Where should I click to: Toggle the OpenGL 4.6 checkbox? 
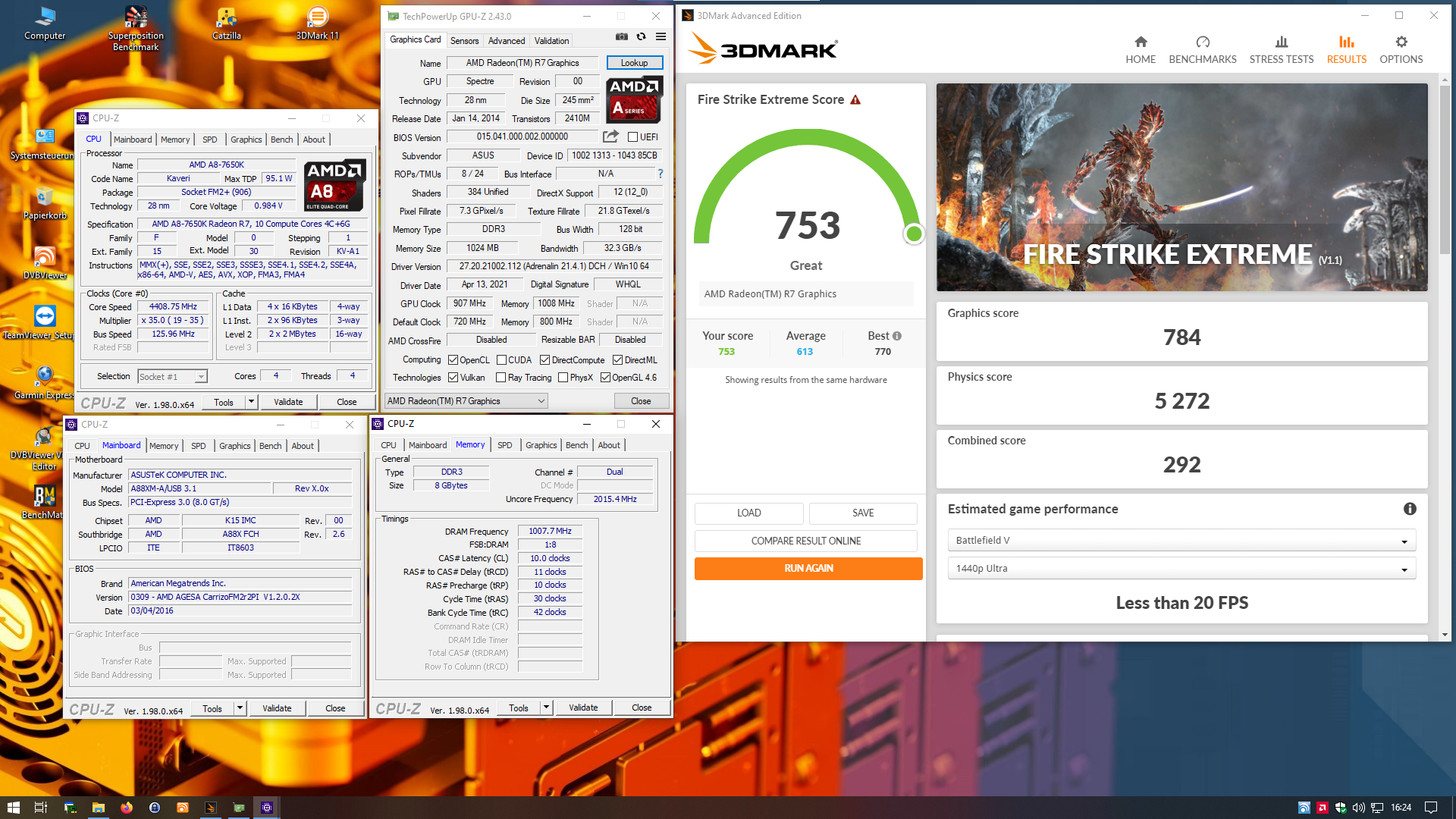coord(605,378)
